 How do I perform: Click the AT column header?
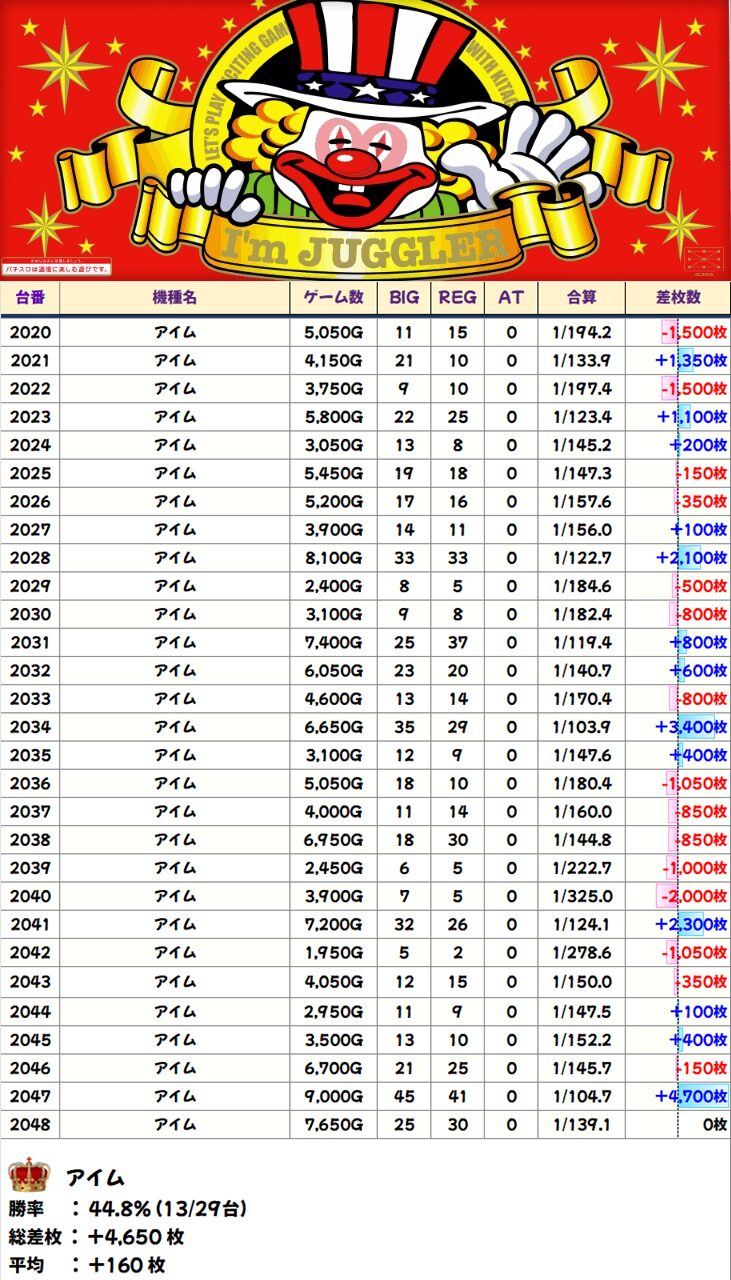pyautogui.click(x=511, y=298)
